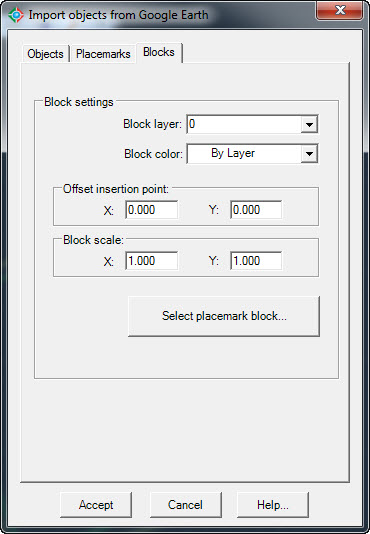
Task: Click the Block scale Y input field
Action: (x=256, y=261)
